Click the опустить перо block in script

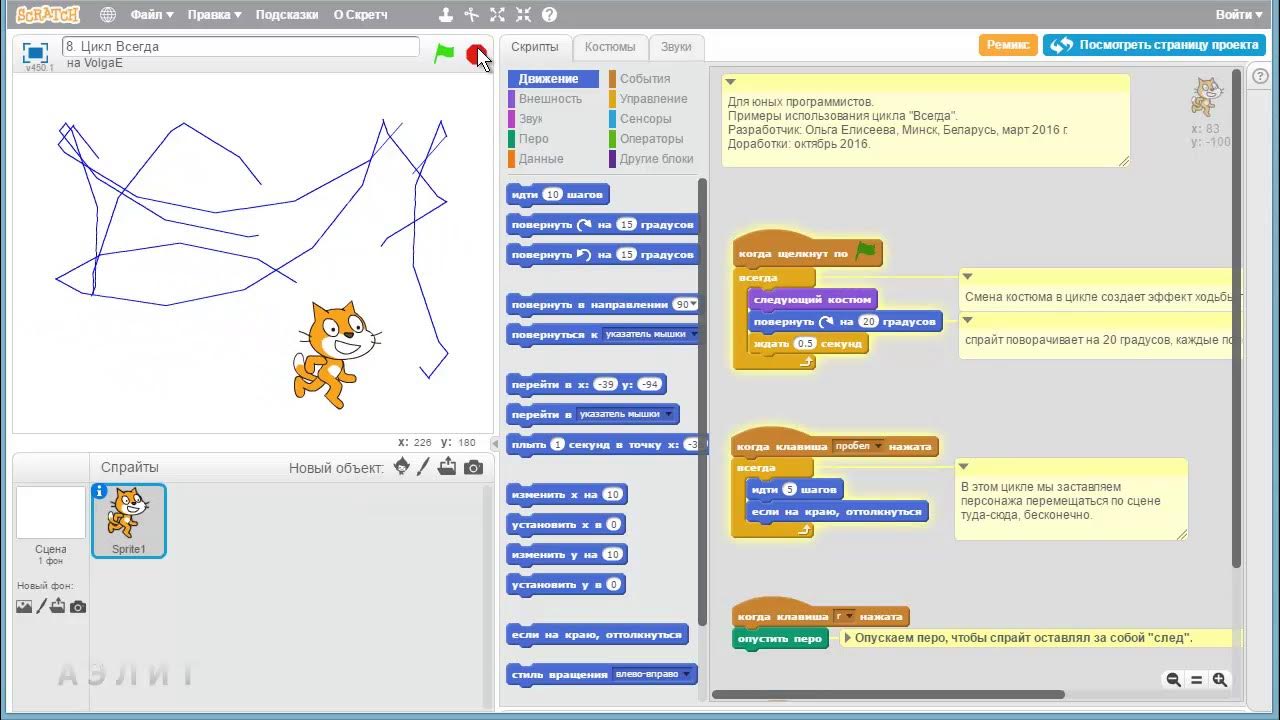[780, 638]
